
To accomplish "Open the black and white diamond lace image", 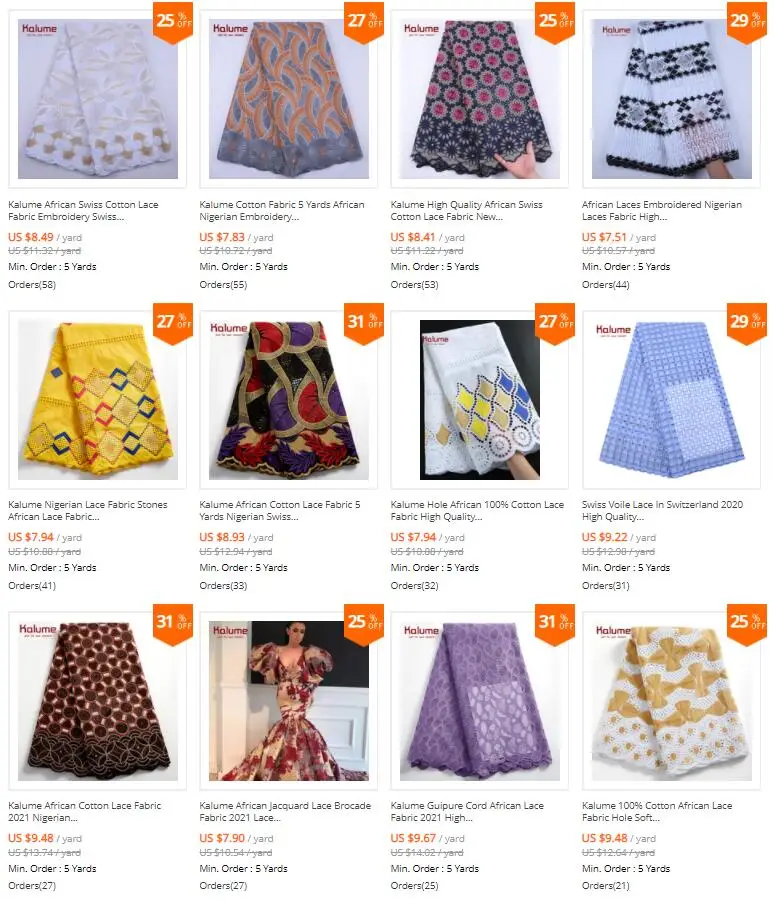I will 671,99.
